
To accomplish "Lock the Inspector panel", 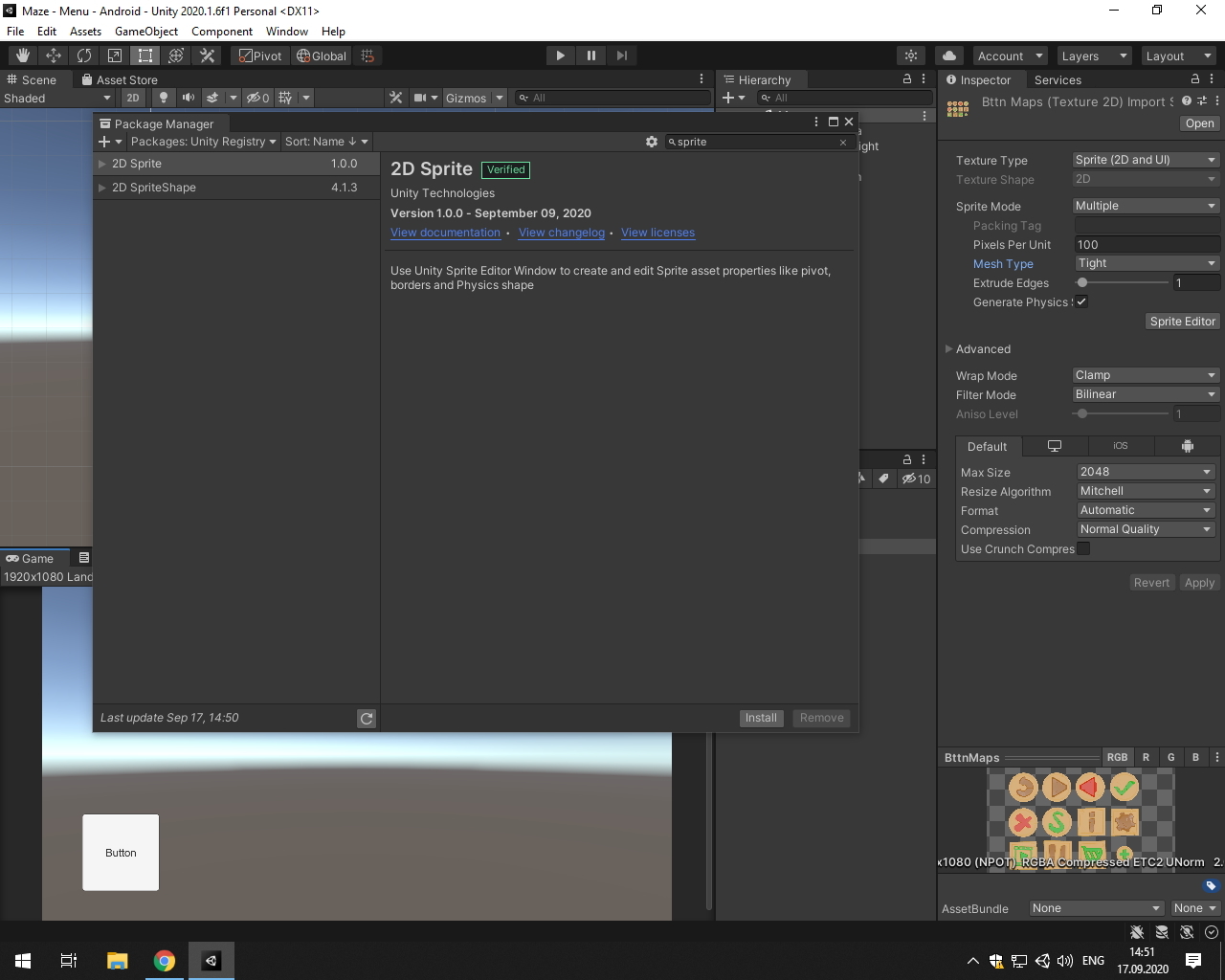I will 1195,79.
